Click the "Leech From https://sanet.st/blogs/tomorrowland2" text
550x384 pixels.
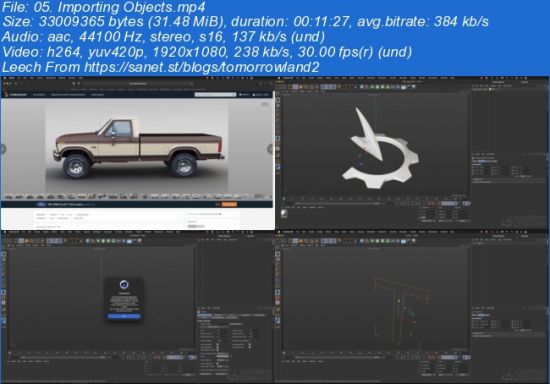161,67
